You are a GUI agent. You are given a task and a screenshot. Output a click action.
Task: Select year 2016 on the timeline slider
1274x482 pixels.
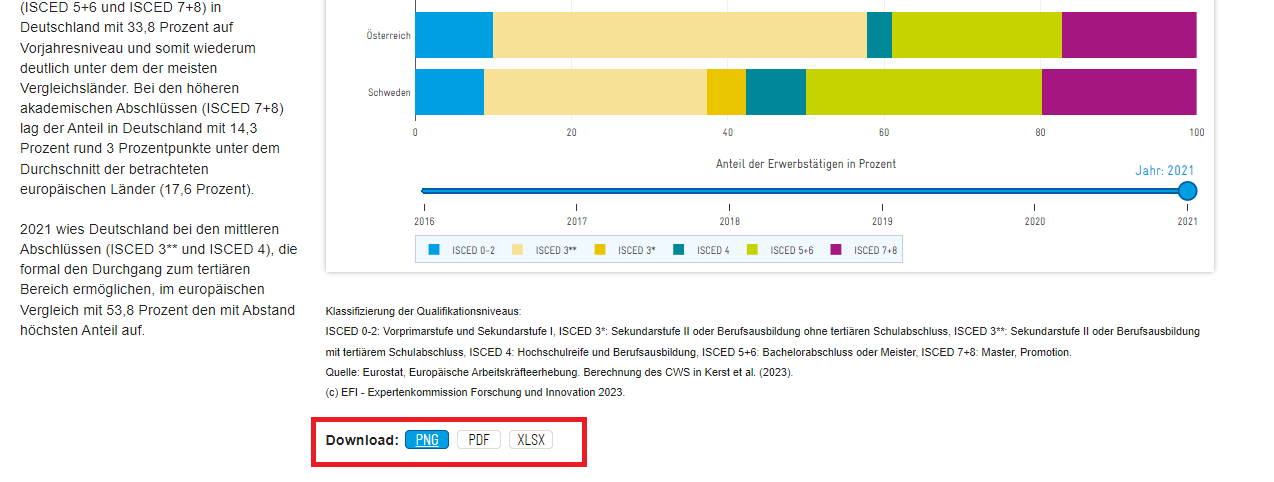pos(424,191)
